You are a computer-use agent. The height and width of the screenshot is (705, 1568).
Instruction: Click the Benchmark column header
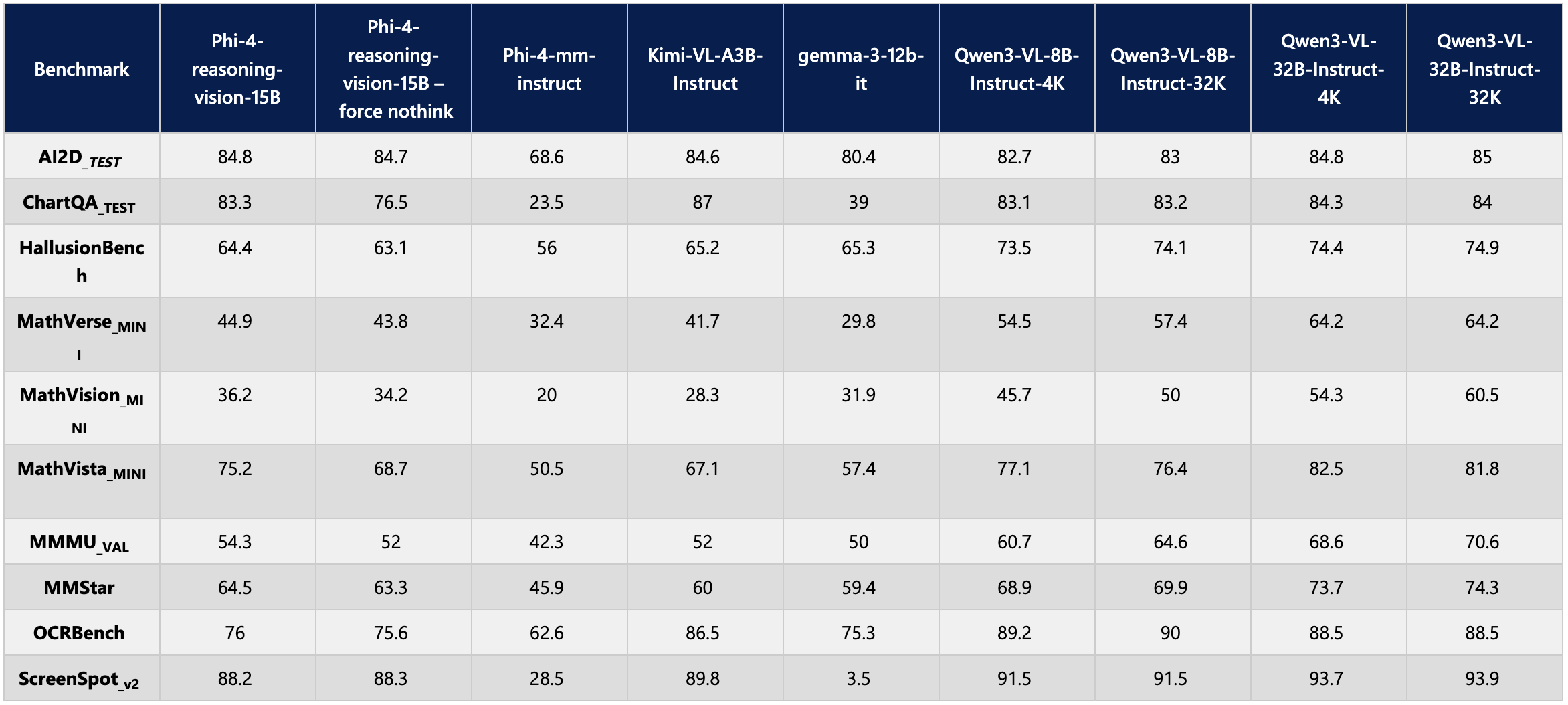(x=82, y=69)
